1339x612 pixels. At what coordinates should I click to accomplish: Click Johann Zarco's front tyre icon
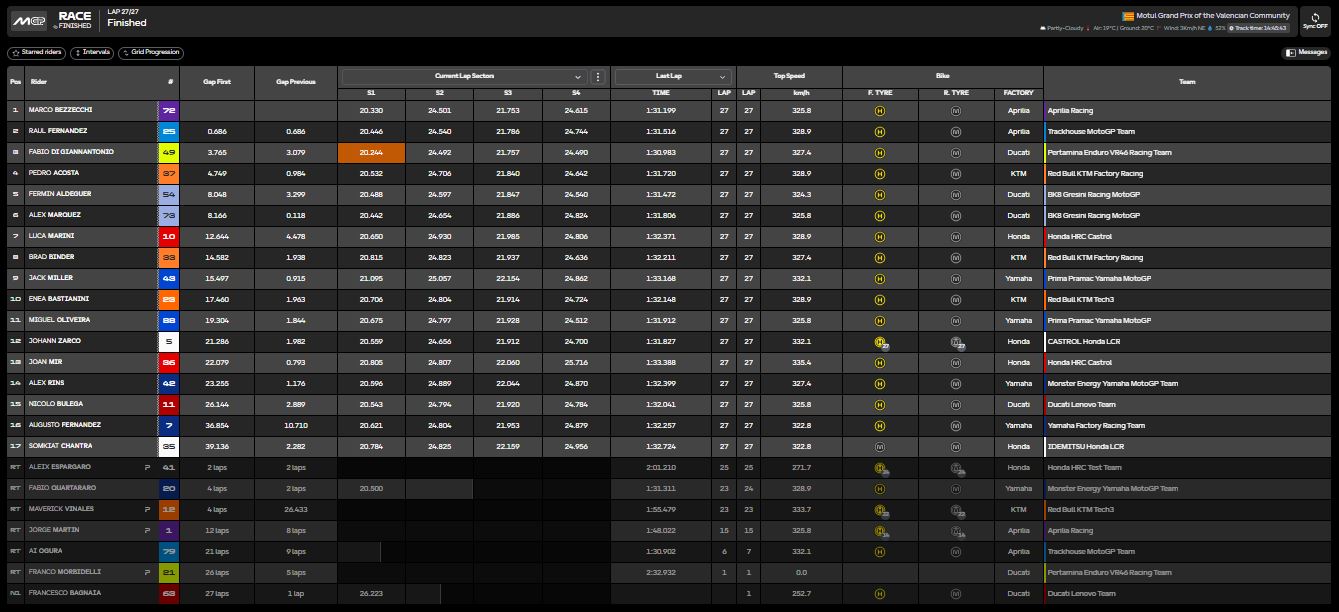880,341
